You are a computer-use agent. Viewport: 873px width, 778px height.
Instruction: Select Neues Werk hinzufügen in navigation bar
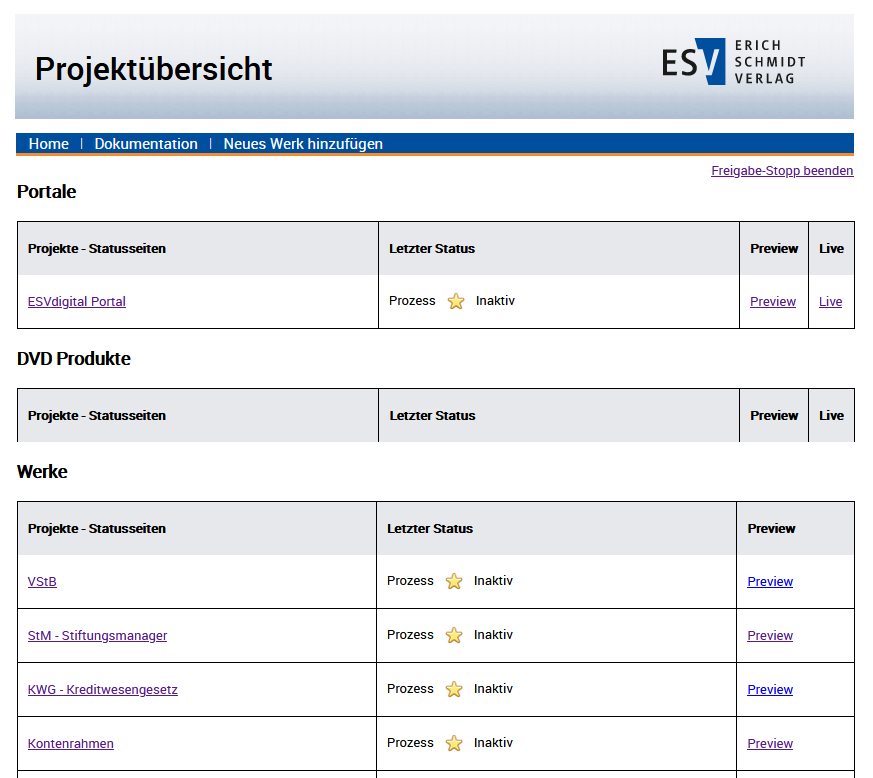[303, 144]
